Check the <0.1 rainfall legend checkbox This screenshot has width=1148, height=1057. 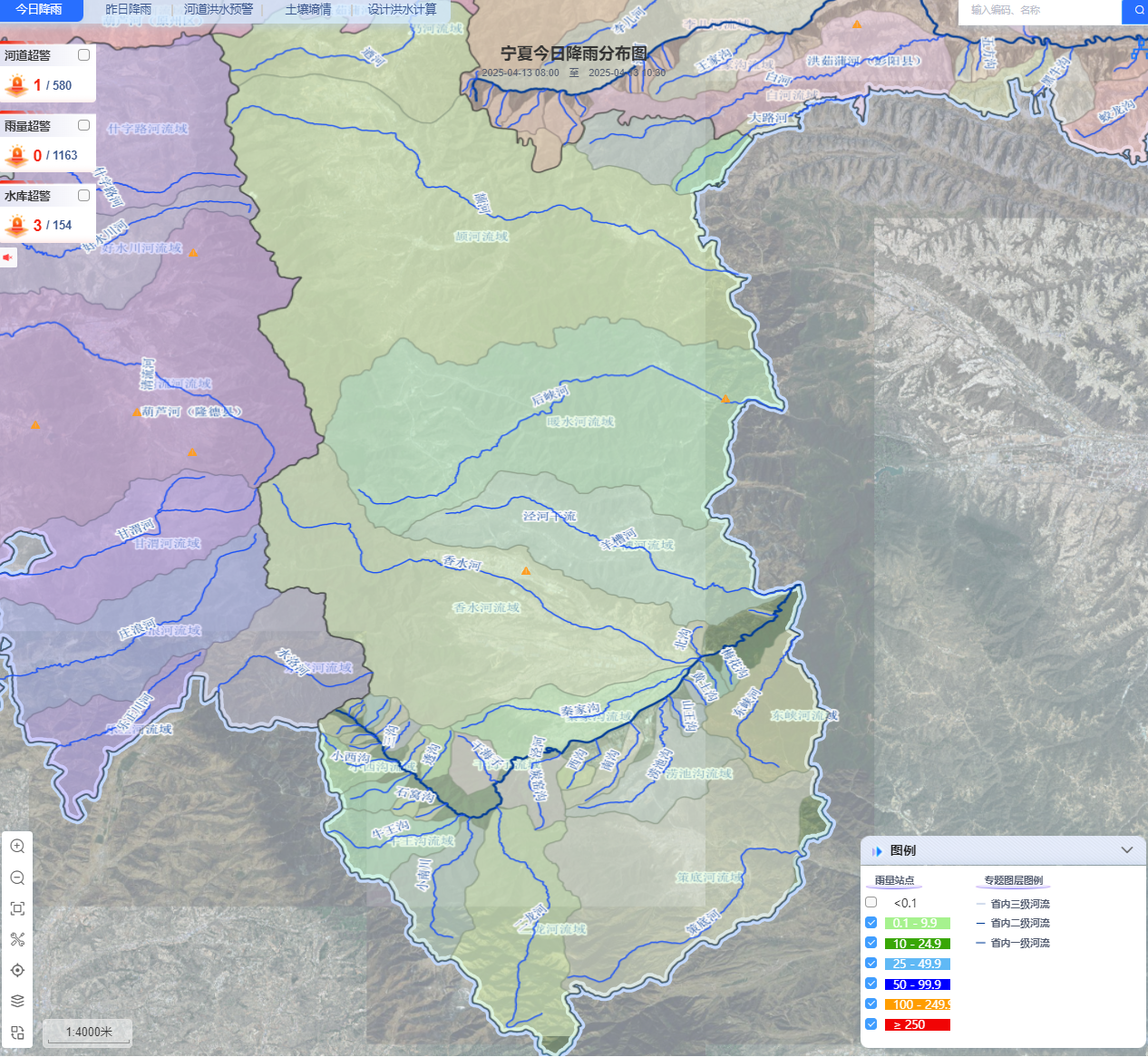(871, 903)
